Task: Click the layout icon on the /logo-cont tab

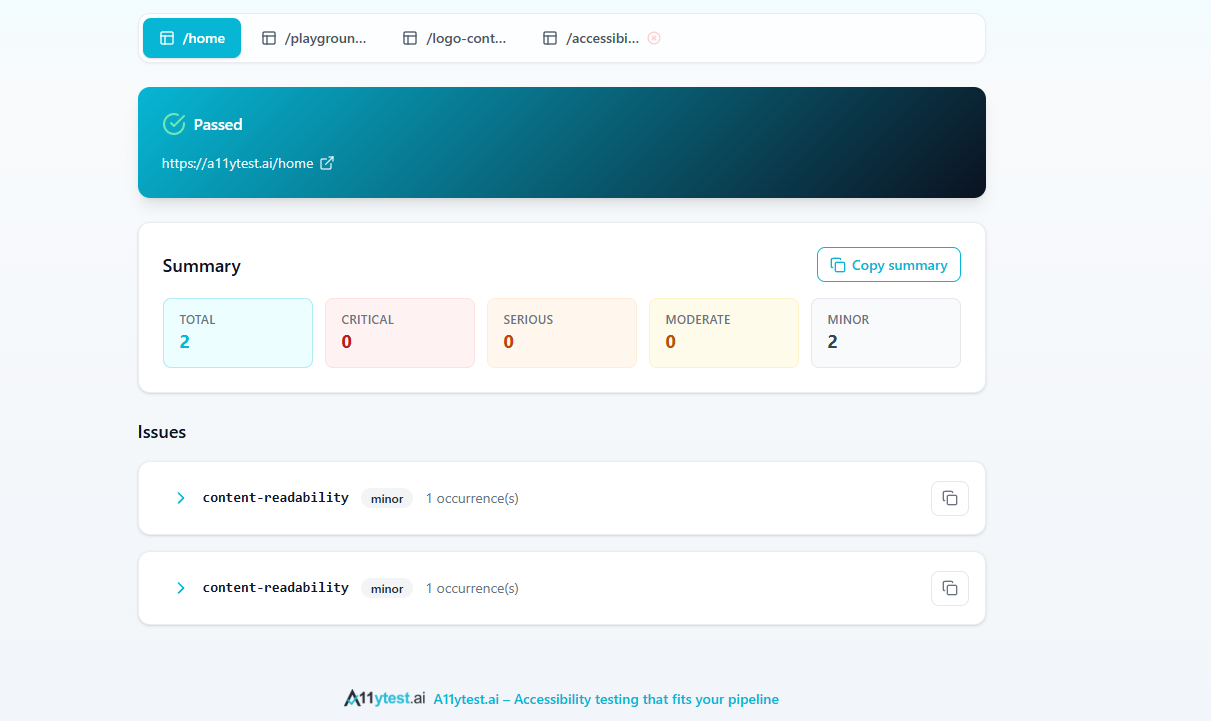Action: pyautogui.click(x=409, y=38)
